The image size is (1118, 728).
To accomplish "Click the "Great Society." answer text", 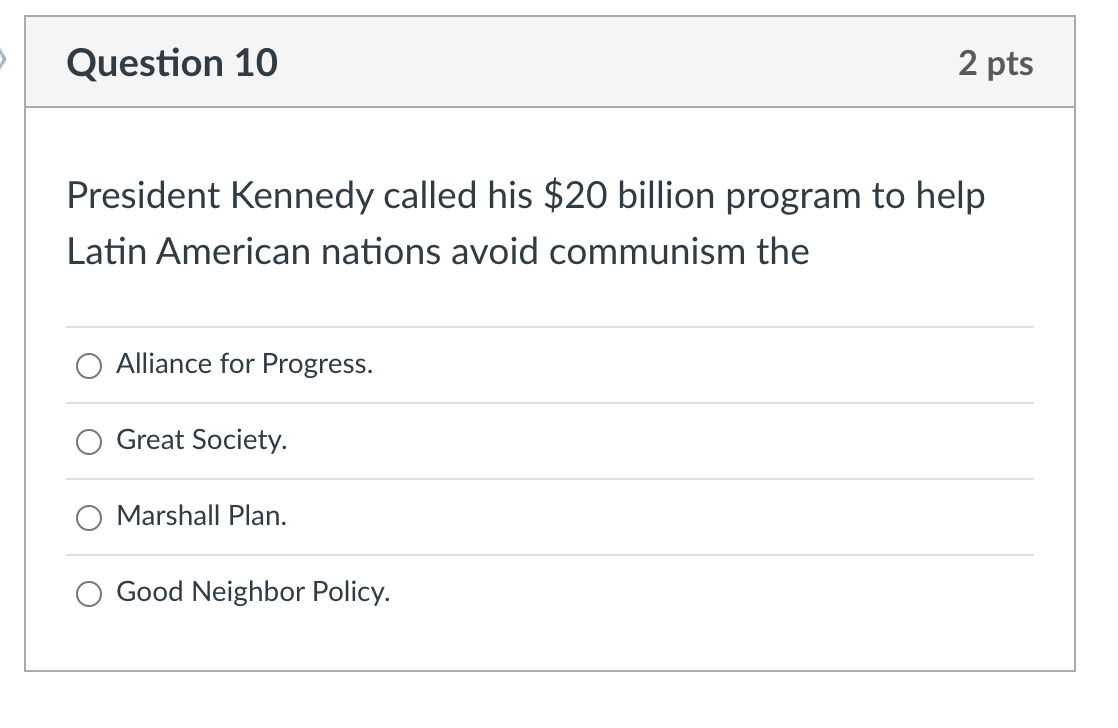I will pos(202,440).
